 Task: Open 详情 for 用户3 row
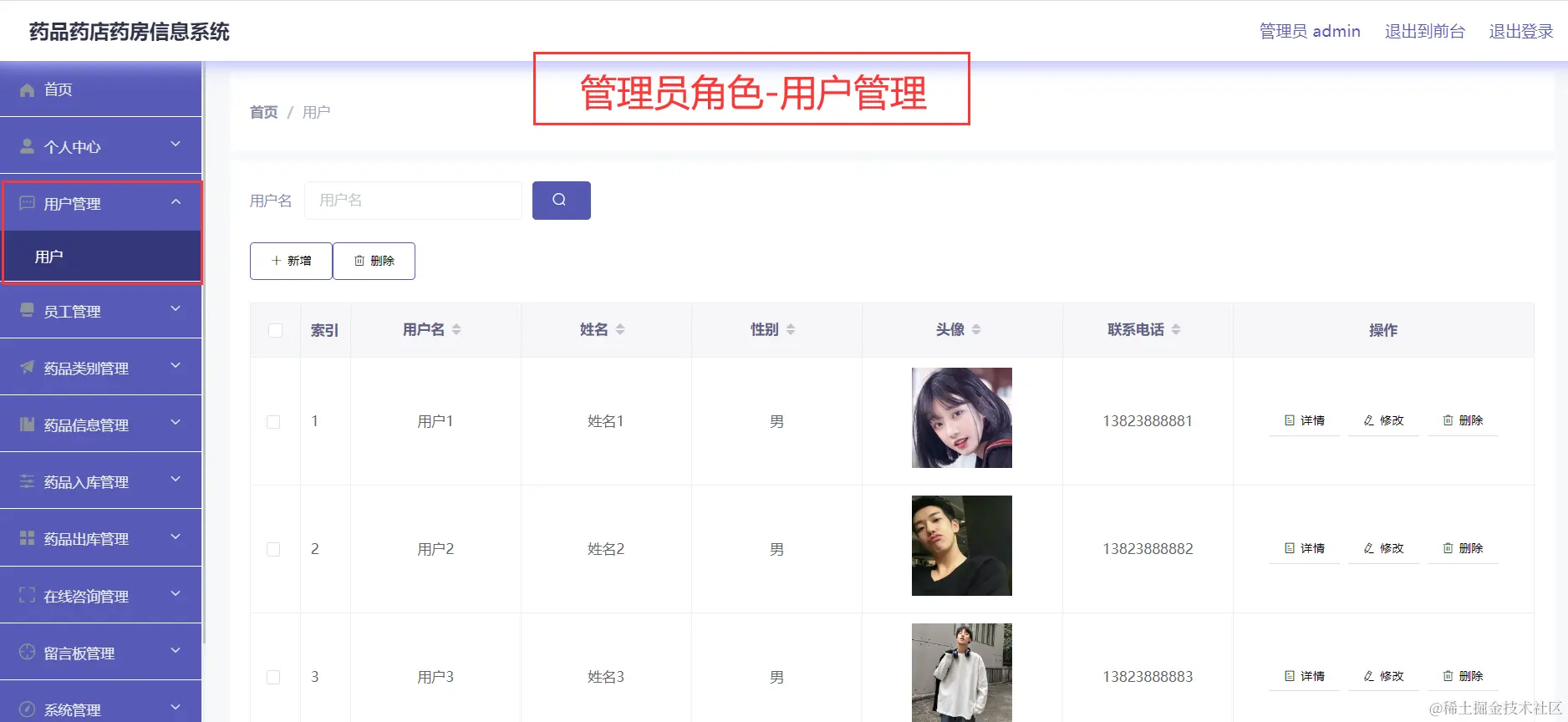(x=1304, y=676)
